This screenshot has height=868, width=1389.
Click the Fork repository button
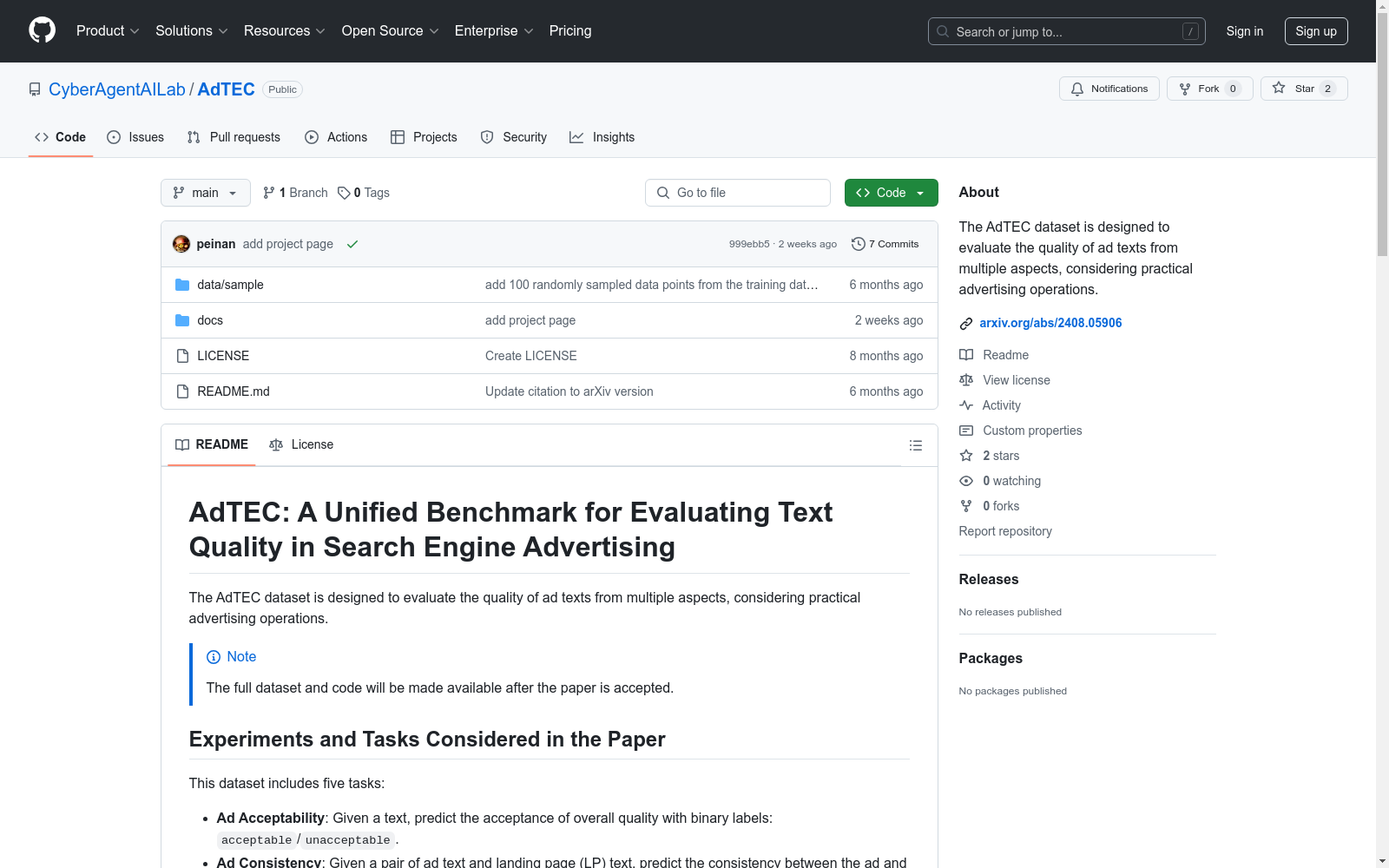(1210, 89)
